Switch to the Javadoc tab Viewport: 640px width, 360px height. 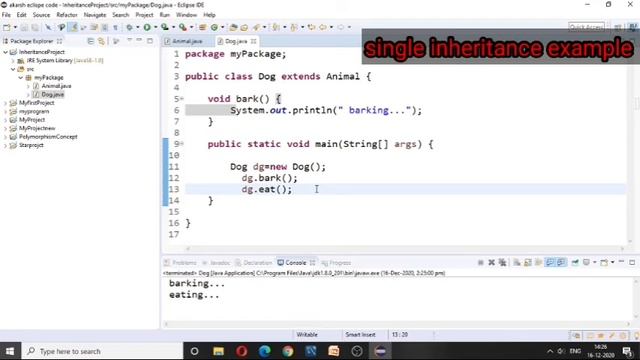tap(216, 262)
